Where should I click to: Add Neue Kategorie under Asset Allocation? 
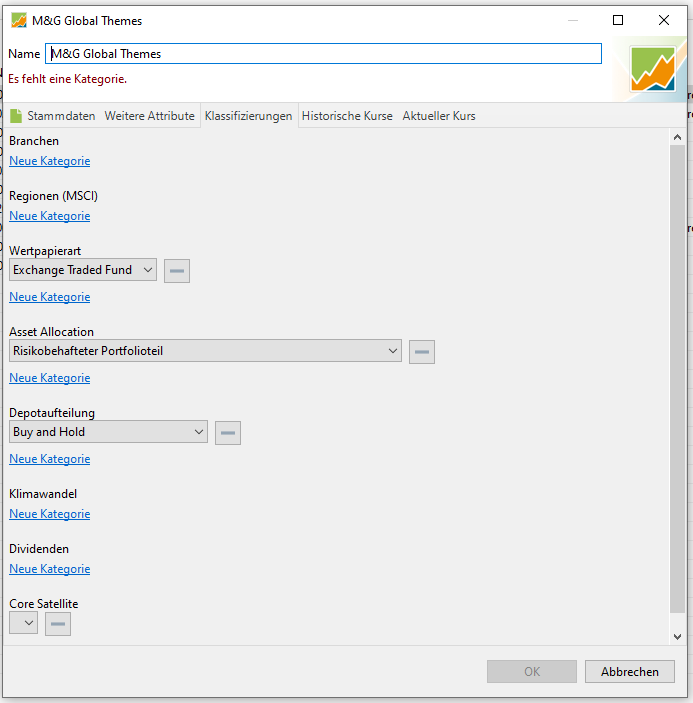[50, 378]
